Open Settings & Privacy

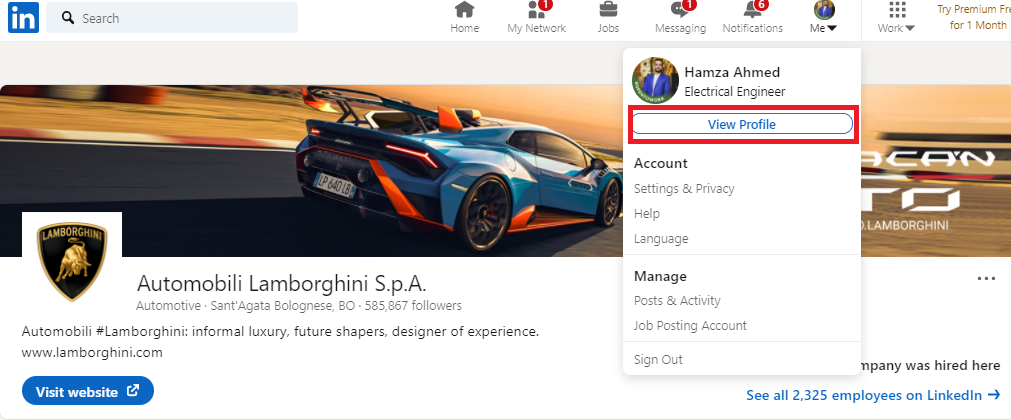point(684,188)
